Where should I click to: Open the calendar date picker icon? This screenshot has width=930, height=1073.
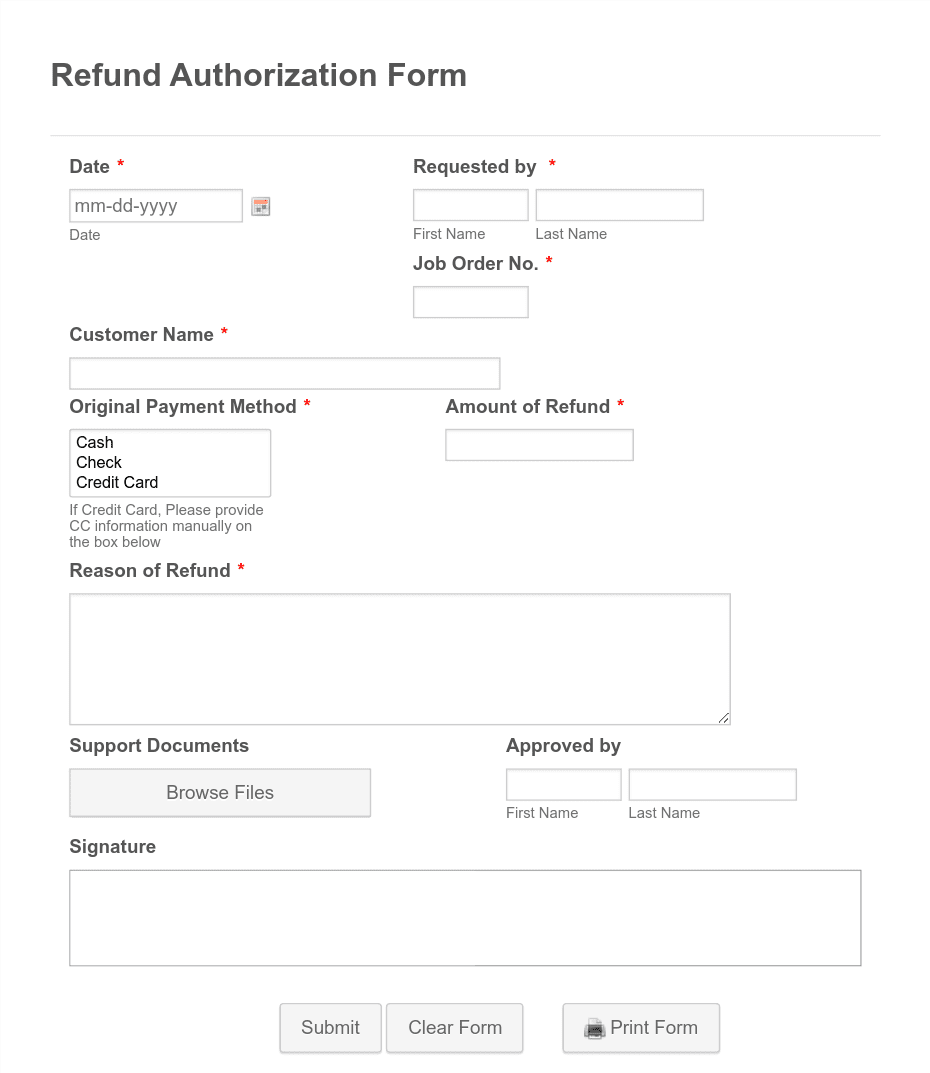click(x=260, y=206)
